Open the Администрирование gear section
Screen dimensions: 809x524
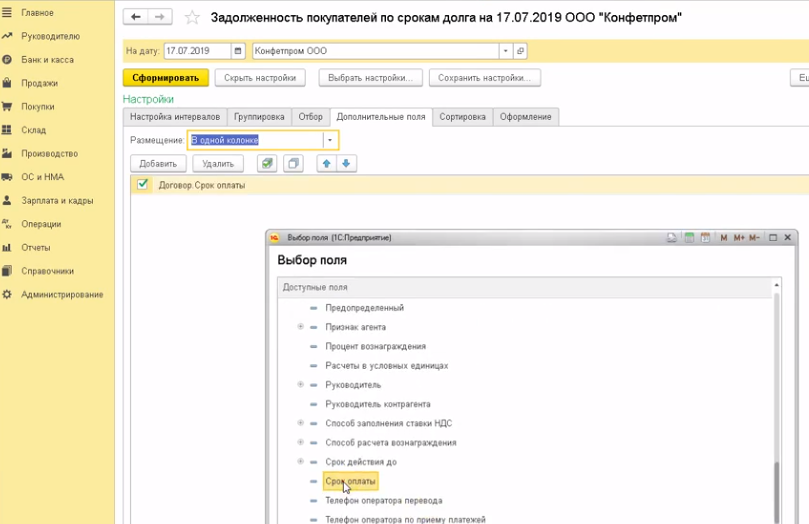[61, 294]
